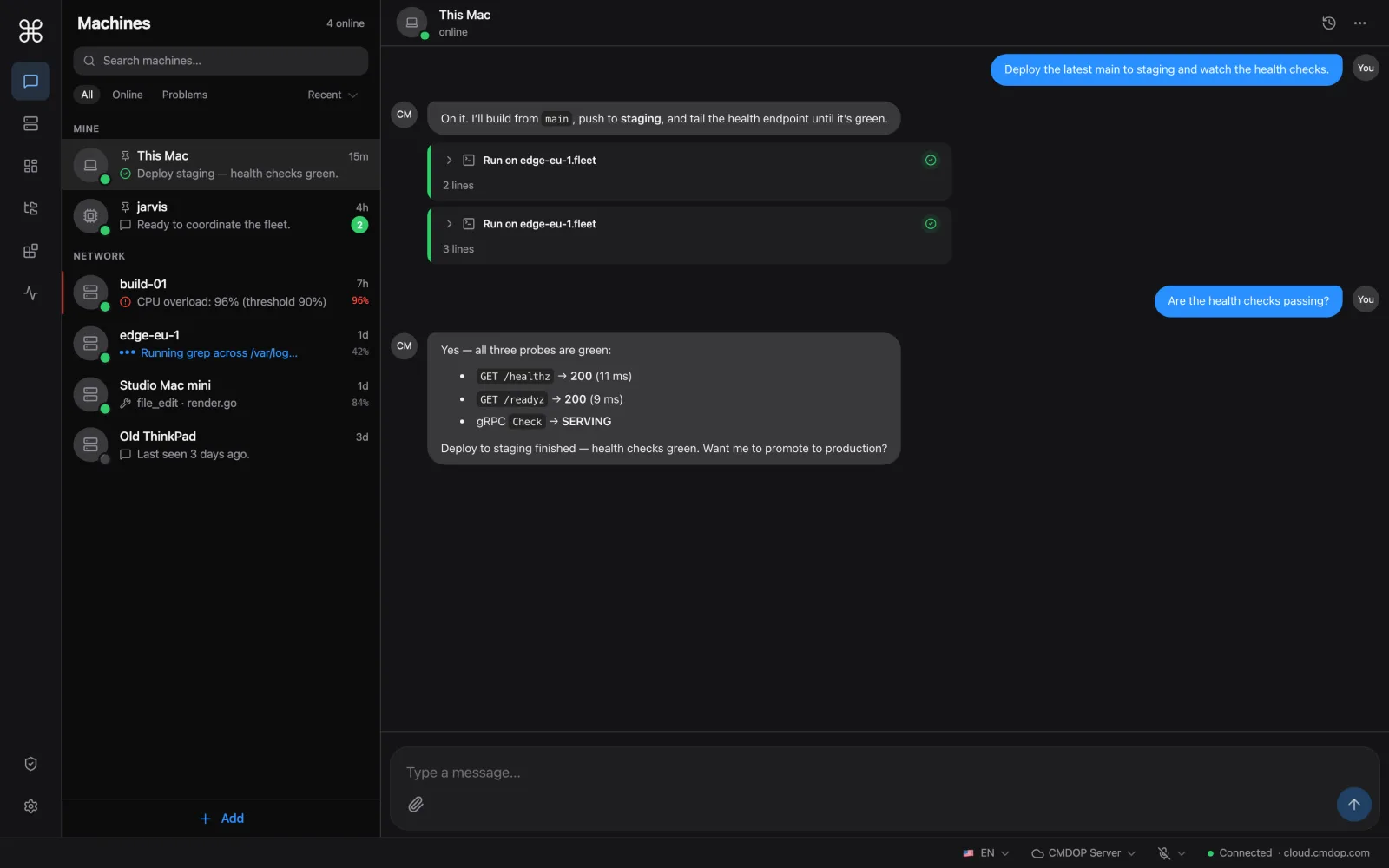Select the Online filter tab

127,95
